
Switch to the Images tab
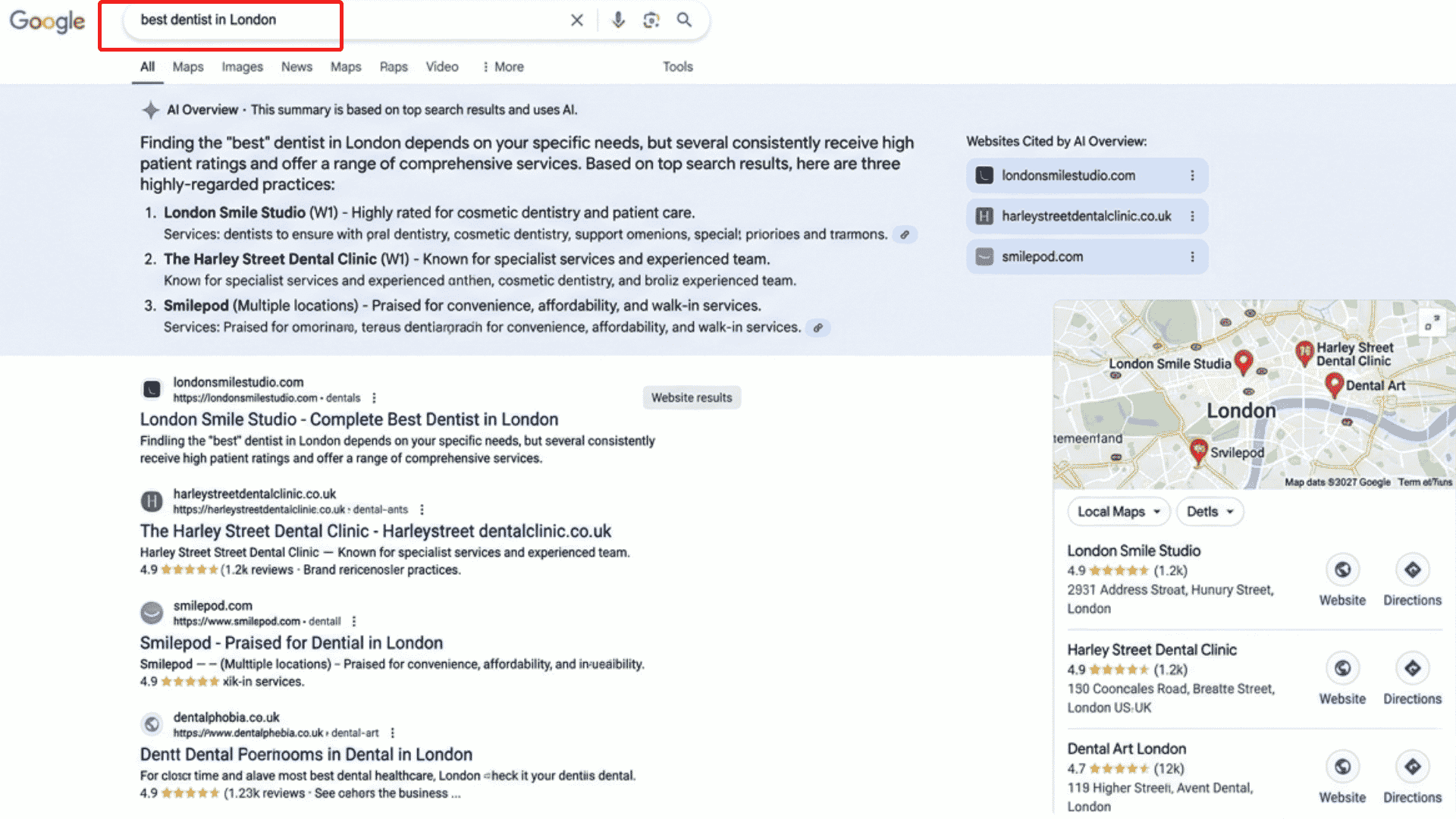tap(242, 67)
